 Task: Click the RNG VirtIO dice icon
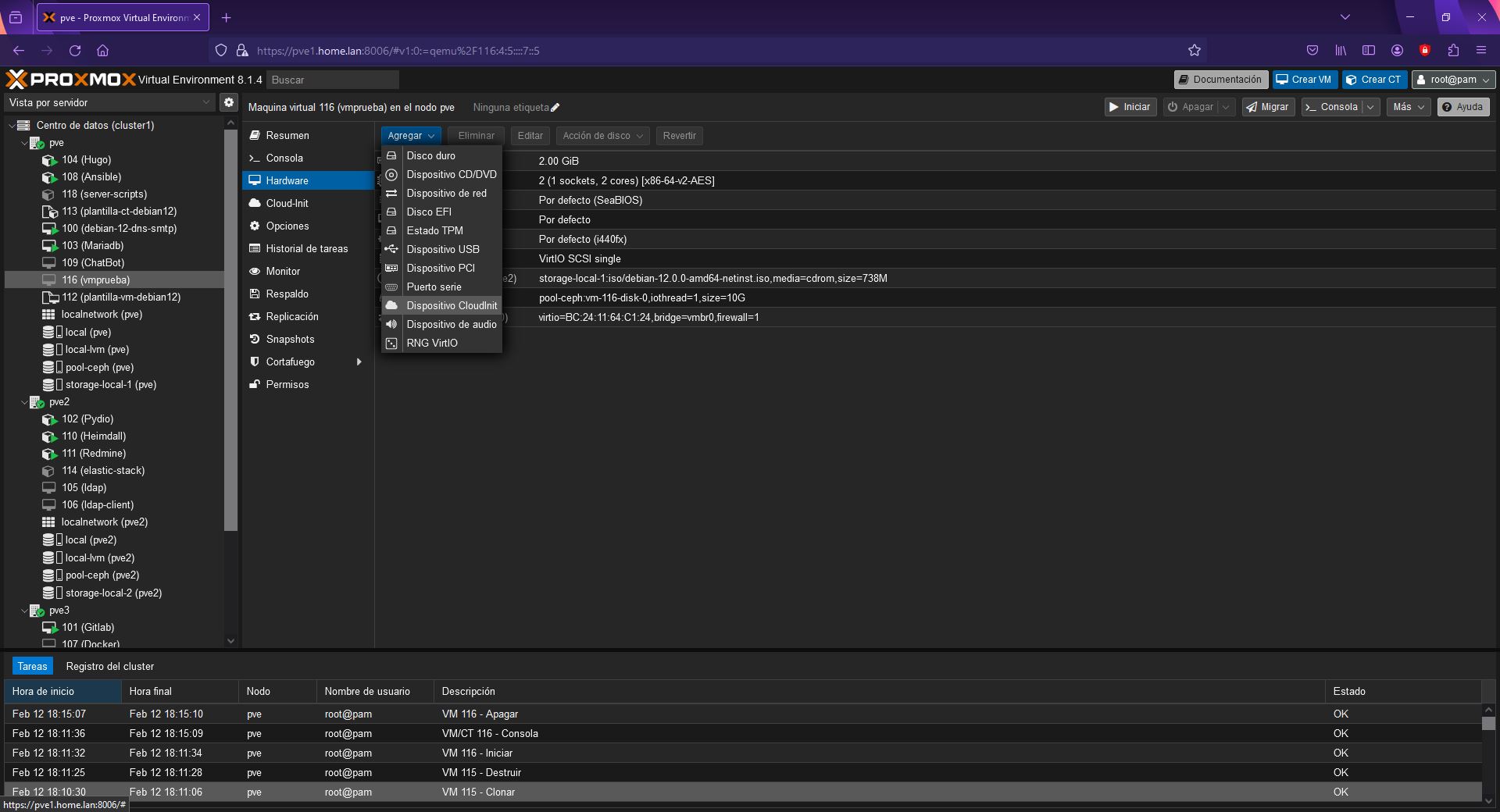[x=391, y=343]
